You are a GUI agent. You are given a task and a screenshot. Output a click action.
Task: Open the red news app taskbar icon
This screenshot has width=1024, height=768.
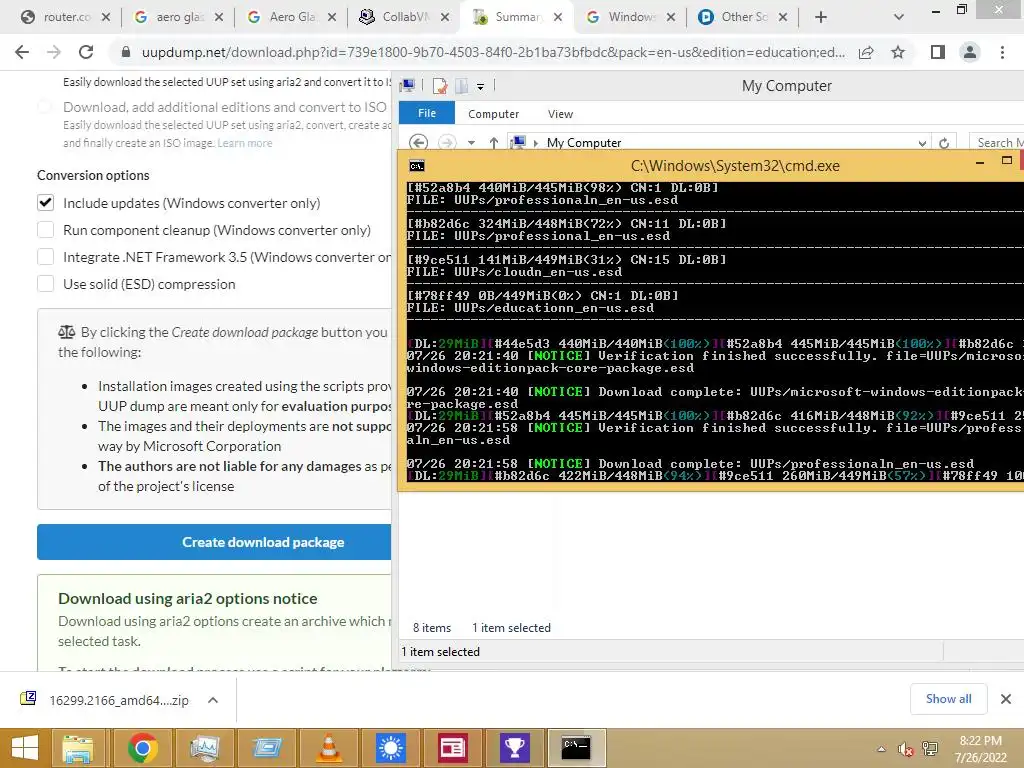[452, 748]
